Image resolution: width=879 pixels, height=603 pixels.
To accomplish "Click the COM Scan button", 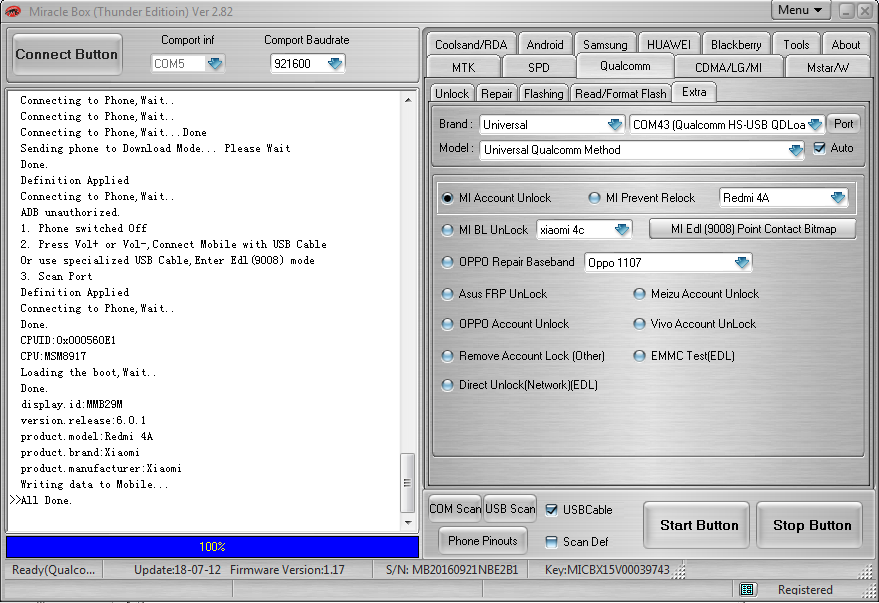I will pos(455,508).
